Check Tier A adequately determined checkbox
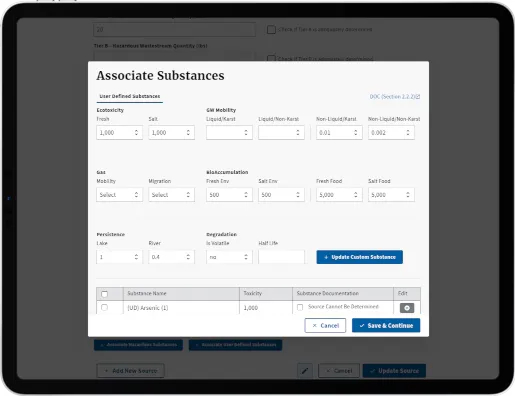This screenshot has width=515, height=396. point(271,30)
